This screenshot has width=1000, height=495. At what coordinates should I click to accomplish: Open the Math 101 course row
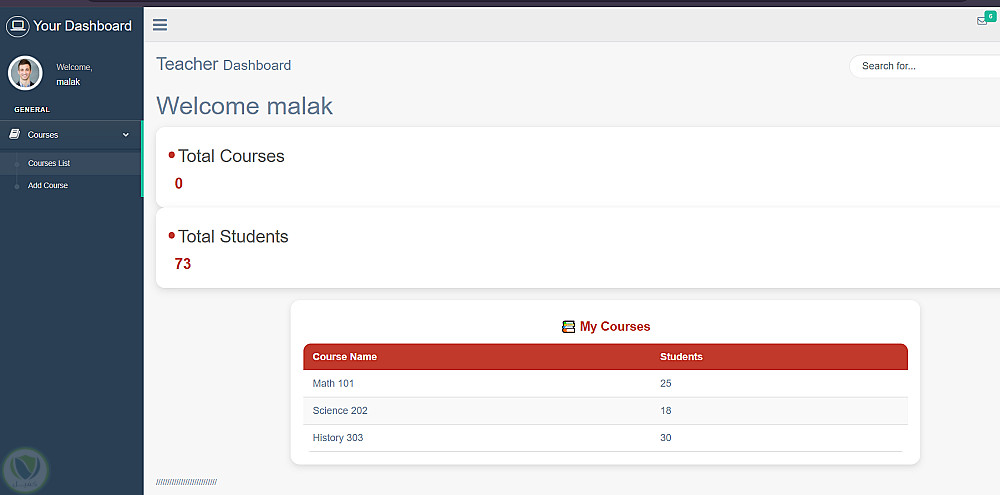point(333,384)
